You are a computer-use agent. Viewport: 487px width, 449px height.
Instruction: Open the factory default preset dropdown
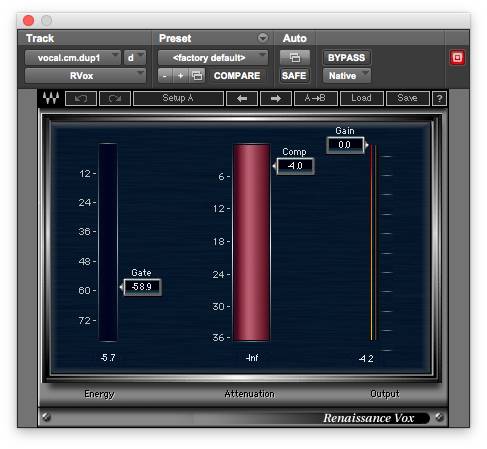213,58
